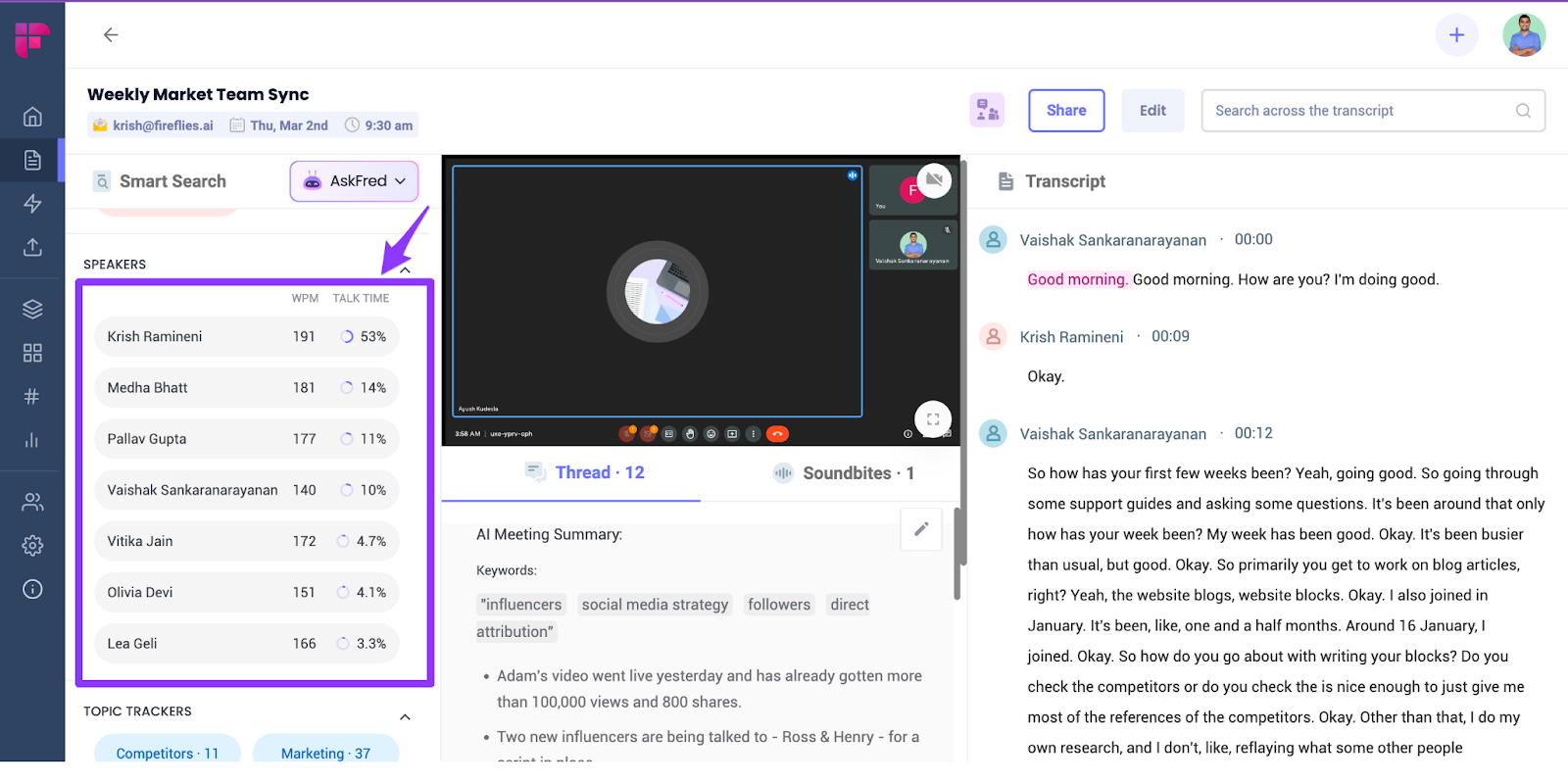Click Krish Ramineni's avatar in transcript
This screenshot has width=1568, height=784.
click(993, 337)
